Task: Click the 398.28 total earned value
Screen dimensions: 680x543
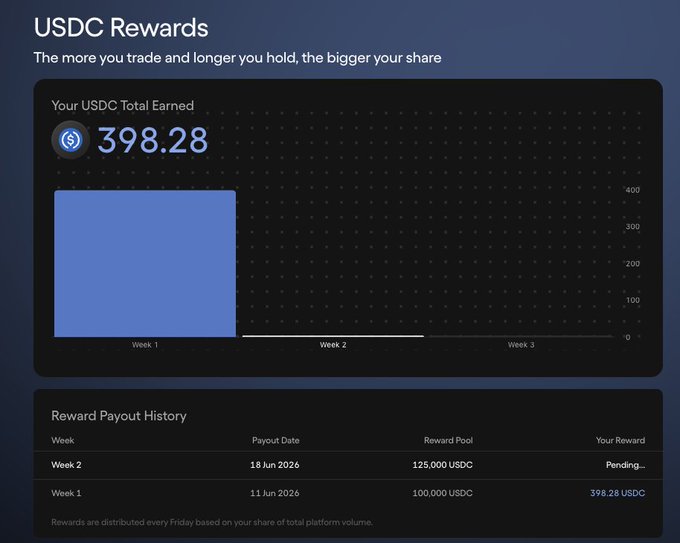Action: 153,140
